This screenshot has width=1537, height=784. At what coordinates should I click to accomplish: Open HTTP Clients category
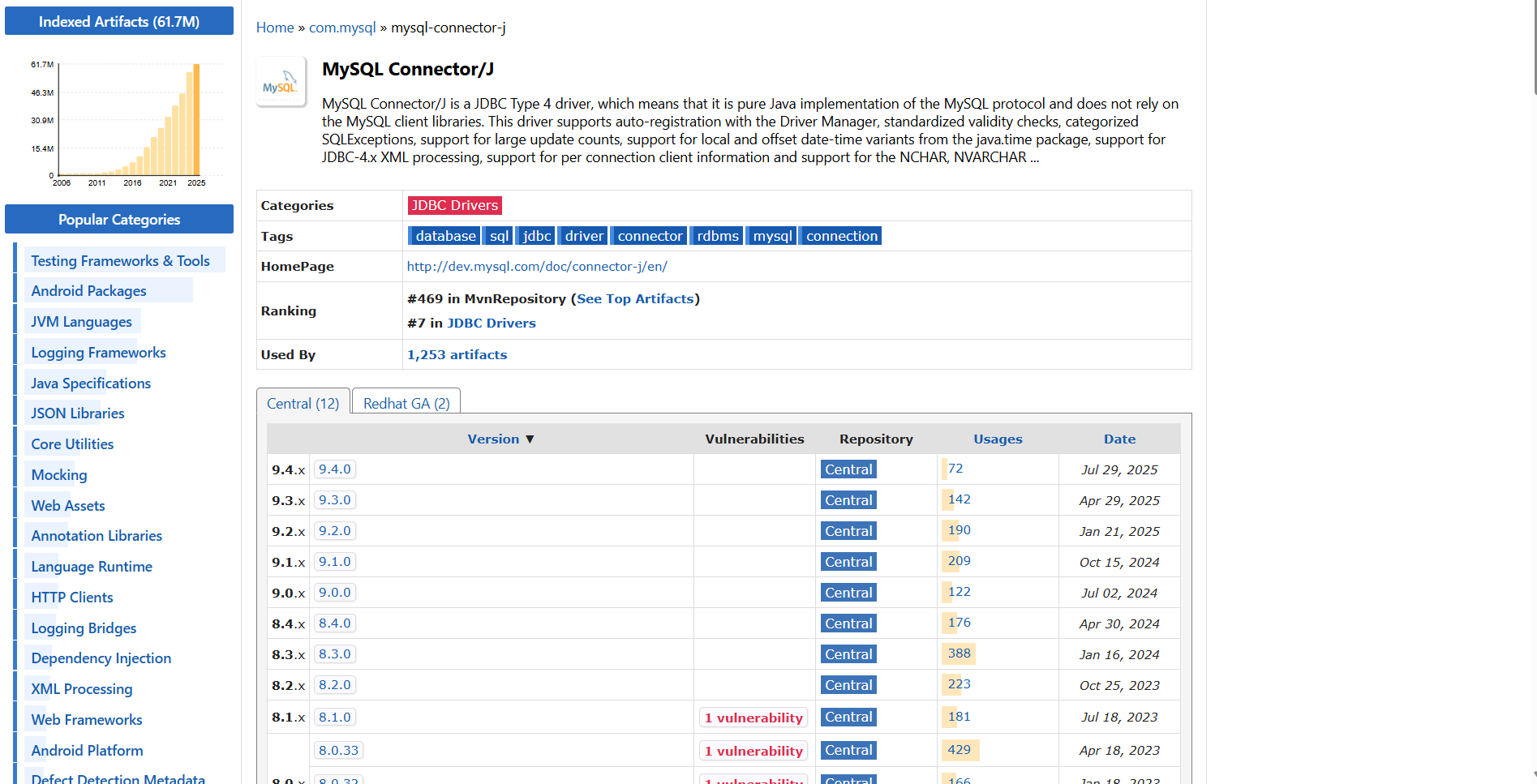pos(72,598)
